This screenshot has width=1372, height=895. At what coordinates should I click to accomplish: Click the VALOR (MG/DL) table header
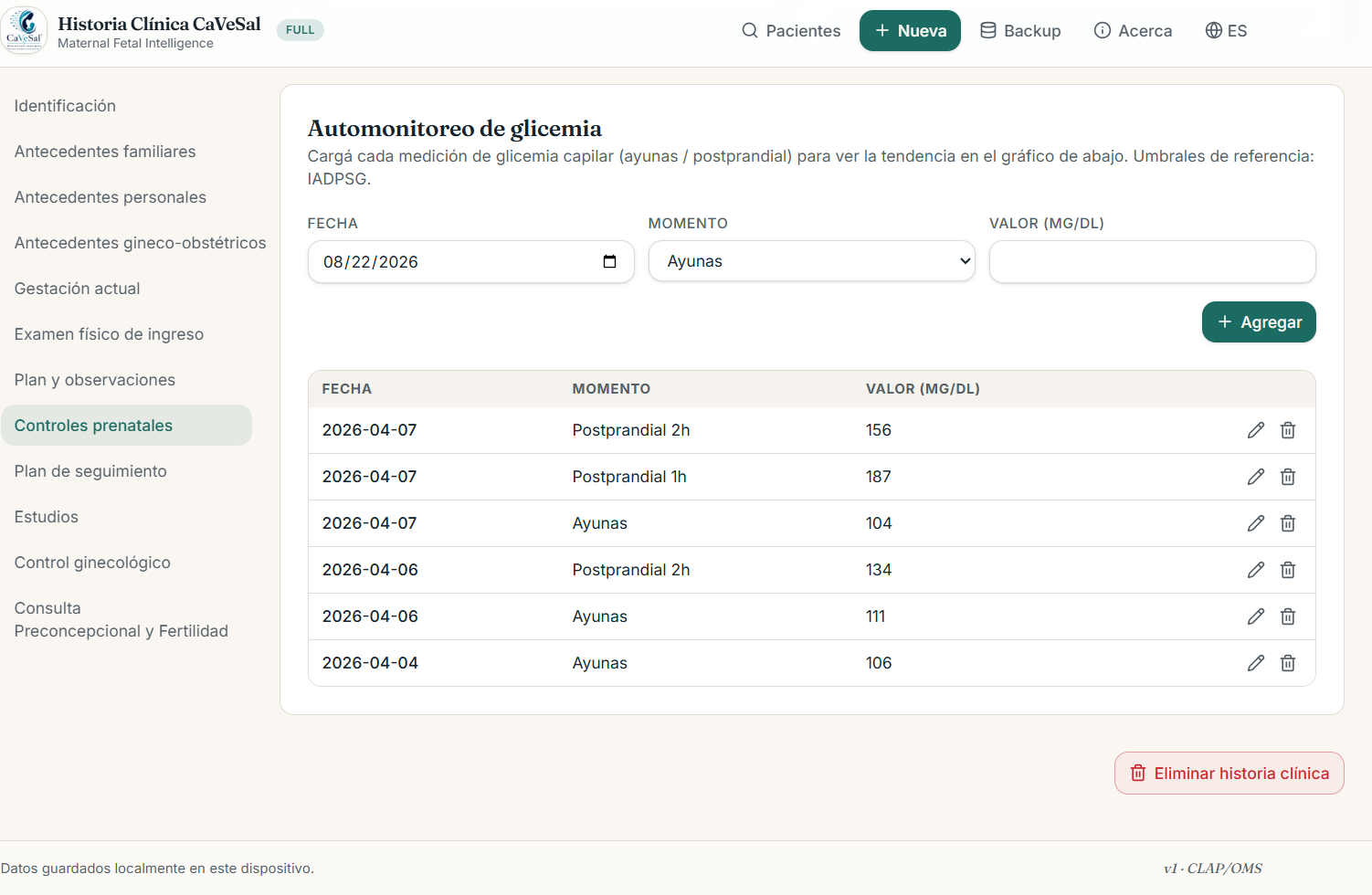[x=923, y=389]
